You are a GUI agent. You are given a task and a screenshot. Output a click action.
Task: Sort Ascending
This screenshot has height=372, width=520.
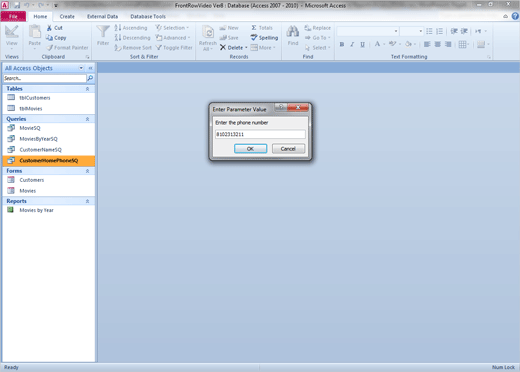click(x=131, y=28)
